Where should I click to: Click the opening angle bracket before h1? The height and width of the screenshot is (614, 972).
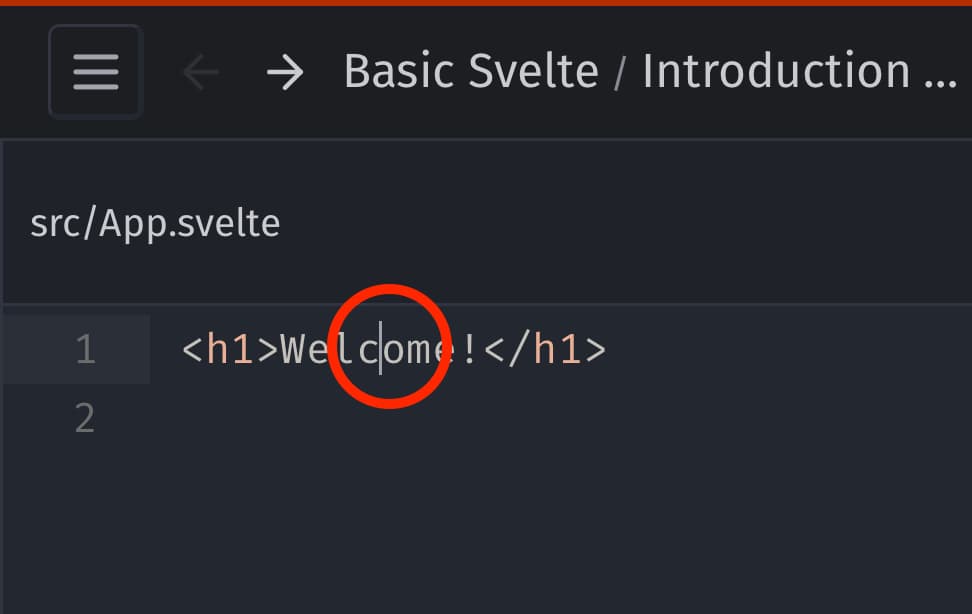[x=193, y=350]
